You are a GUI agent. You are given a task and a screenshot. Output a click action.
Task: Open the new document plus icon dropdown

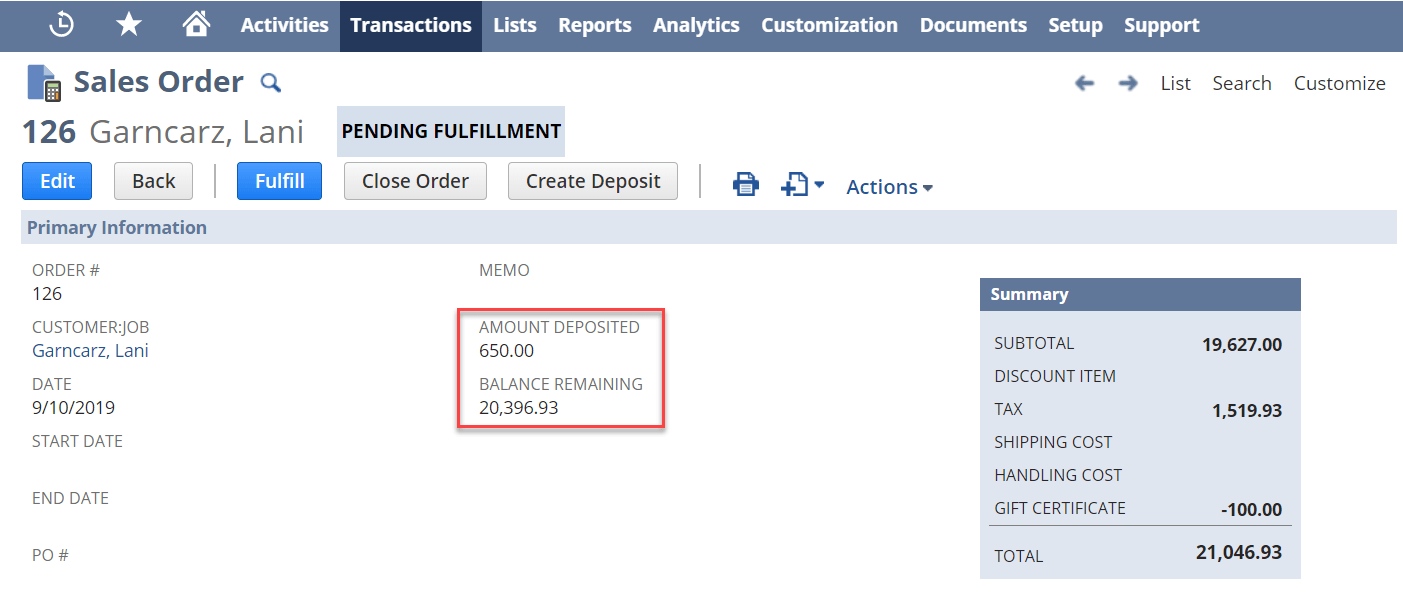(802, 184)
